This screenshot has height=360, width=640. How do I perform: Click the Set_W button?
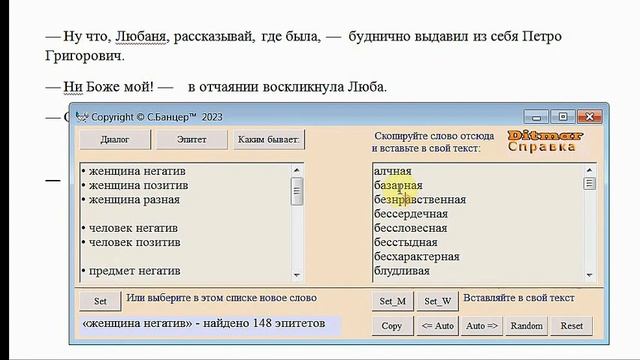point(437,301)
